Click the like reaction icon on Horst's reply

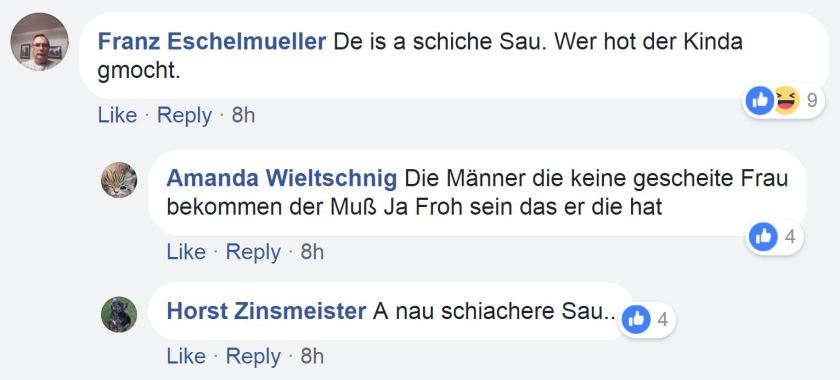636,320
